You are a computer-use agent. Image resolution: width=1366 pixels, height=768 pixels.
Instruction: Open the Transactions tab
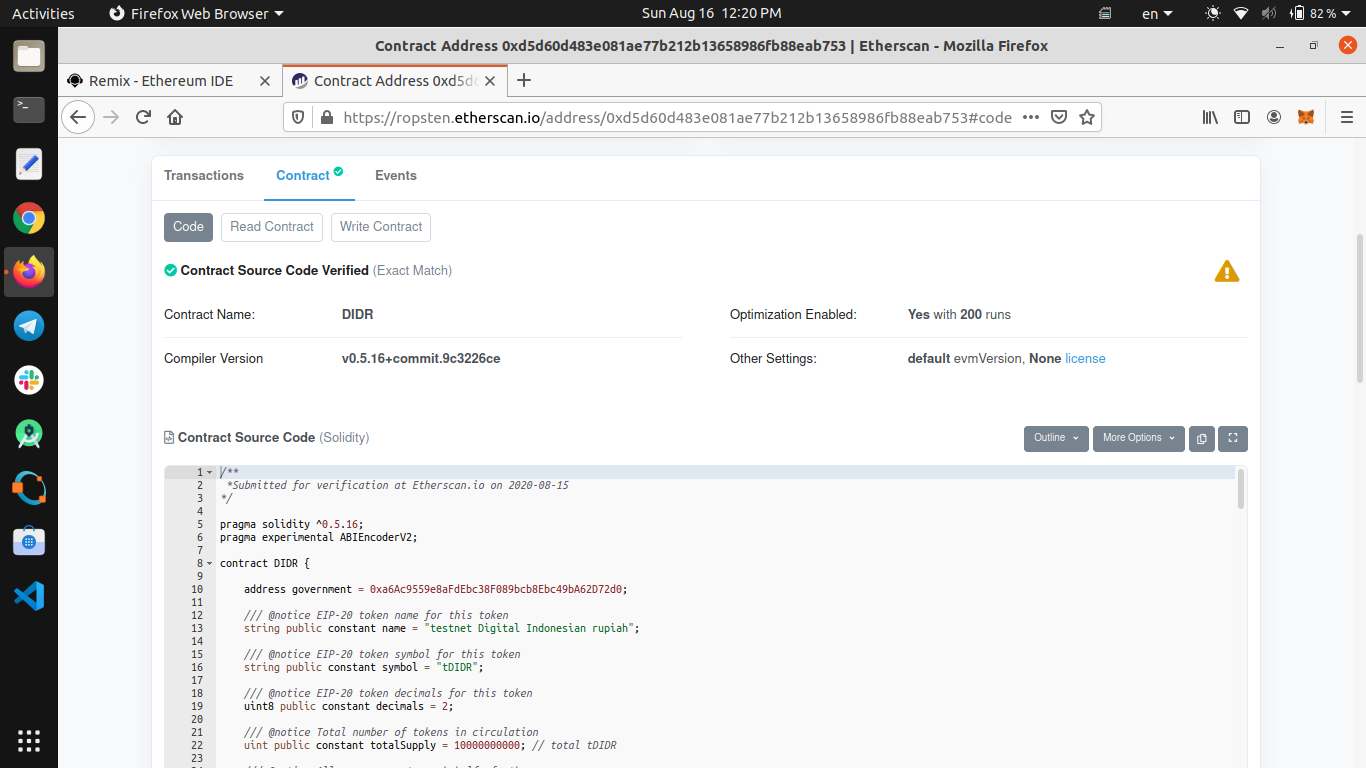click(204, 176)
